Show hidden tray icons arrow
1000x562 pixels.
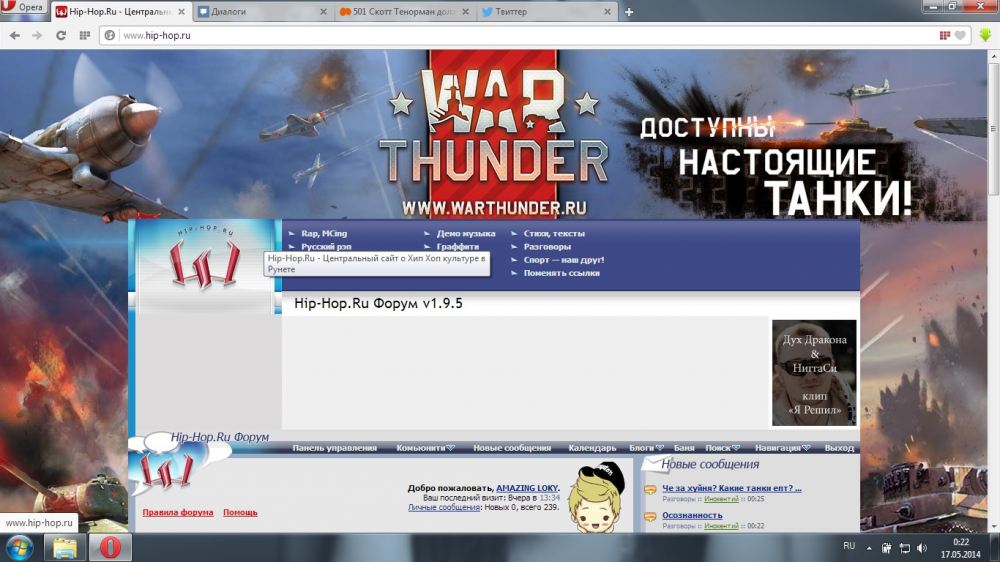pos(869,548)
